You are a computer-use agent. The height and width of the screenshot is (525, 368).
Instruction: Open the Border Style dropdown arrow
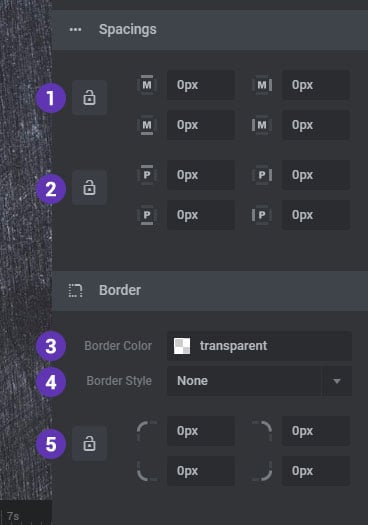337,381
